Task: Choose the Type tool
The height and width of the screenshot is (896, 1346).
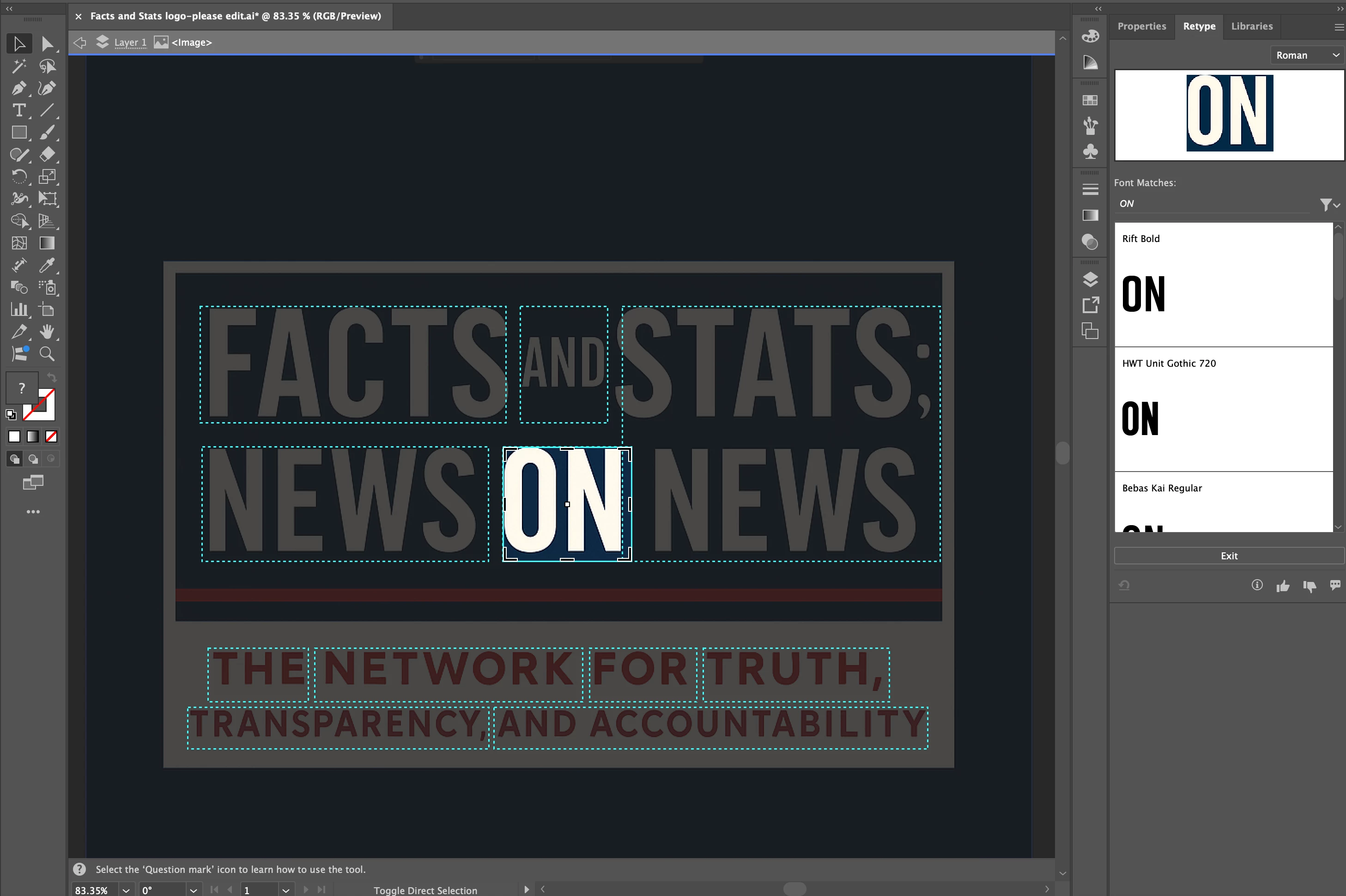Action: click(x=18, y=110)
